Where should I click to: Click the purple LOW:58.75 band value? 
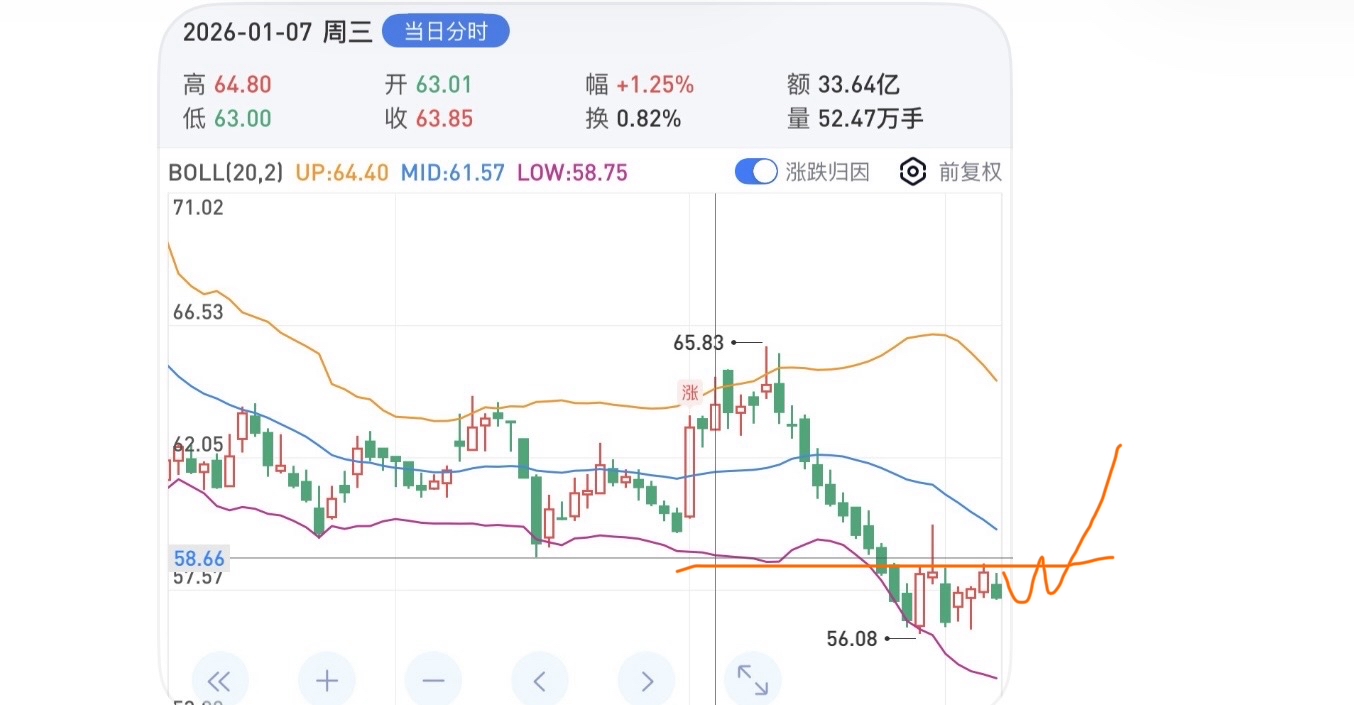pos(572,172)
